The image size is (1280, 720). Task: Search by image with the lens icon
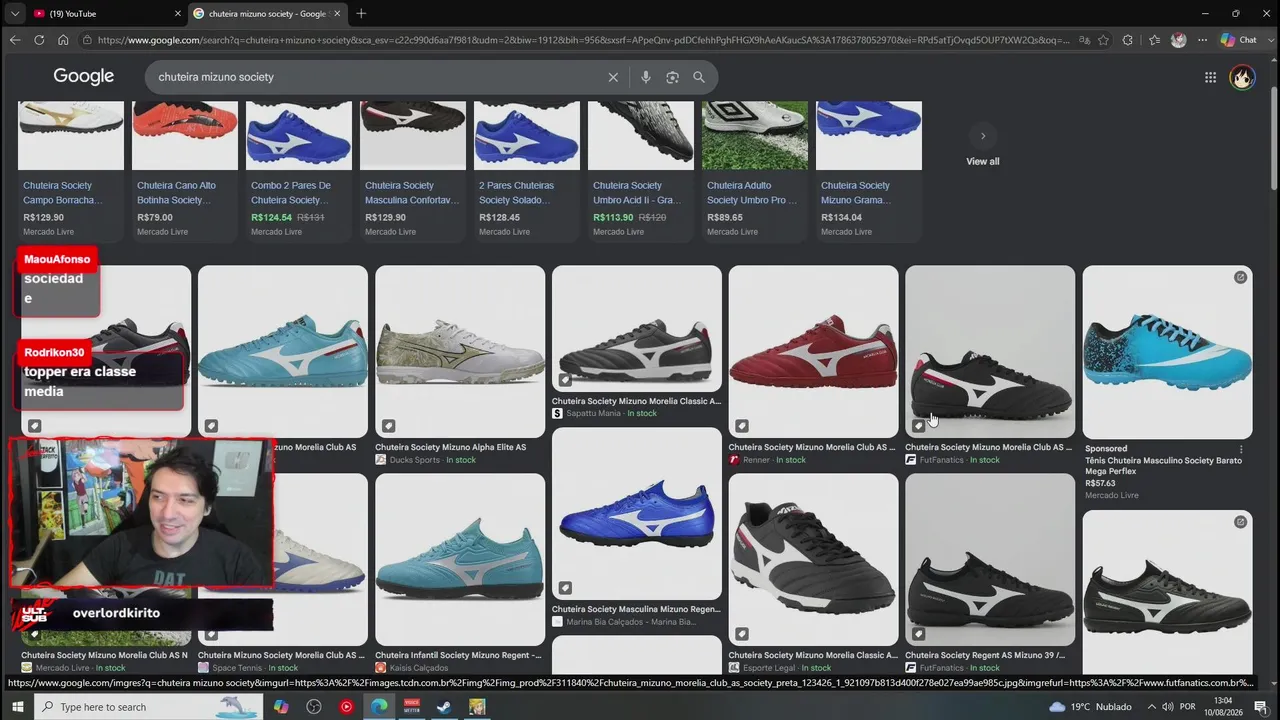point(672,77)
